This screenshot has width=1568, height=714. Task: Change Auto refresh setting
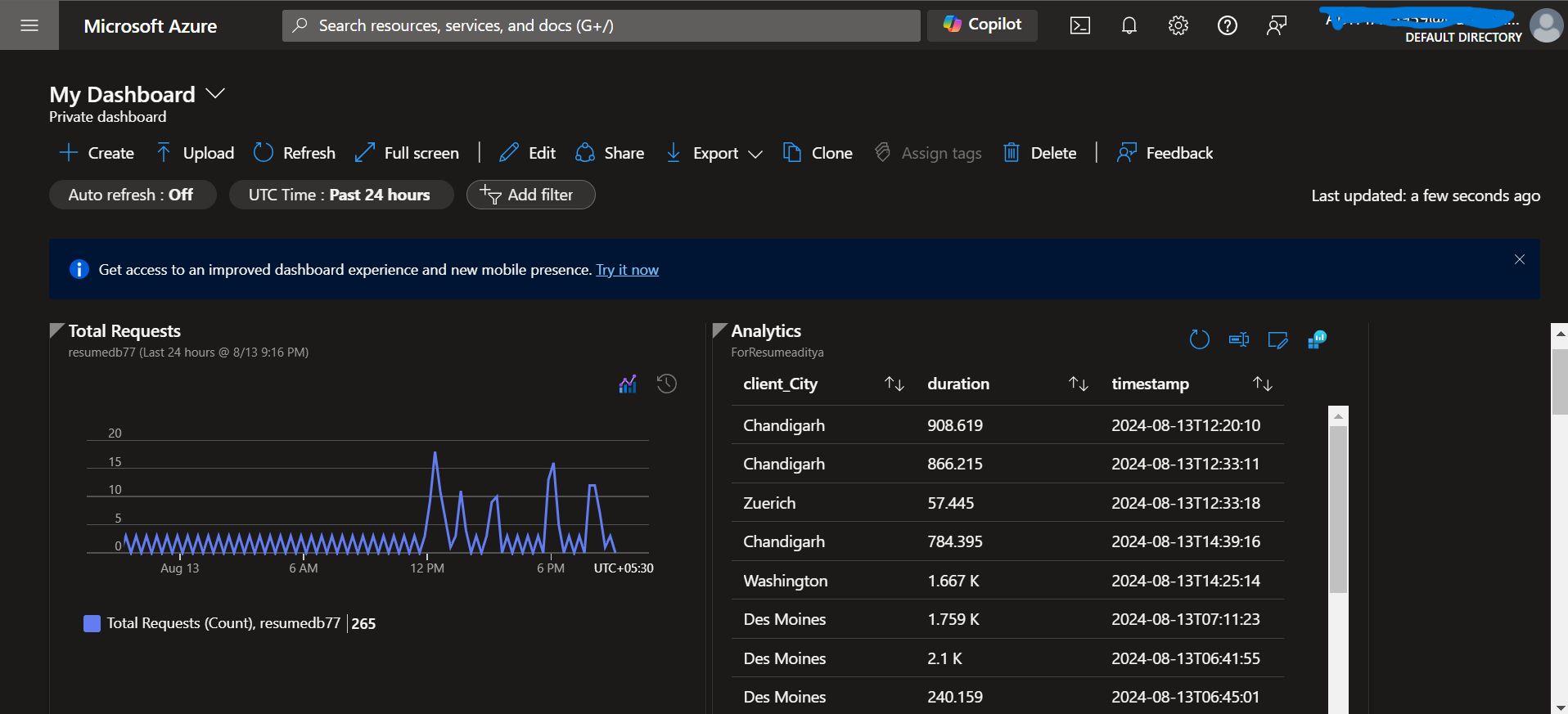point(133,195)
